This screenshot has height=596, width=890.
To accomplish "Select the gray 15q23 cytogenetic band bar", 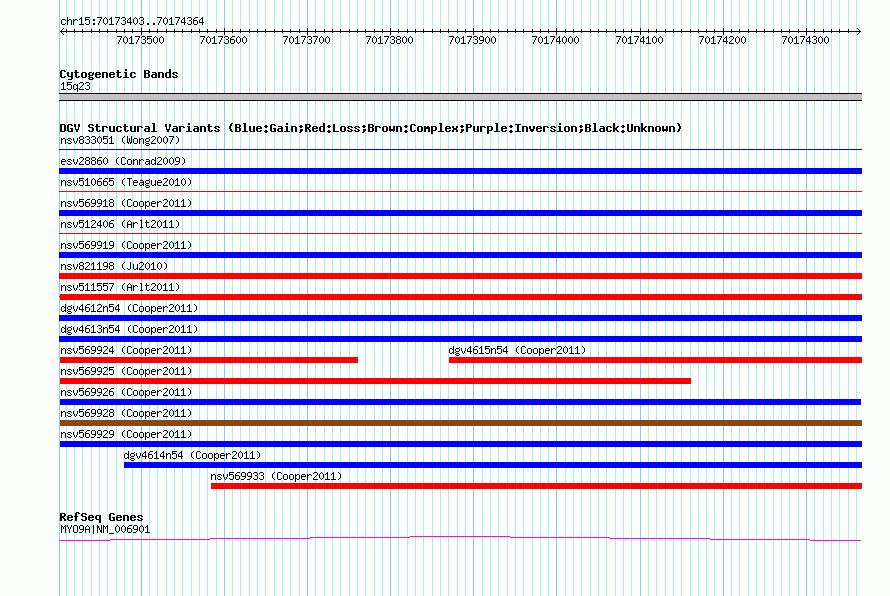I will (460, 97).
